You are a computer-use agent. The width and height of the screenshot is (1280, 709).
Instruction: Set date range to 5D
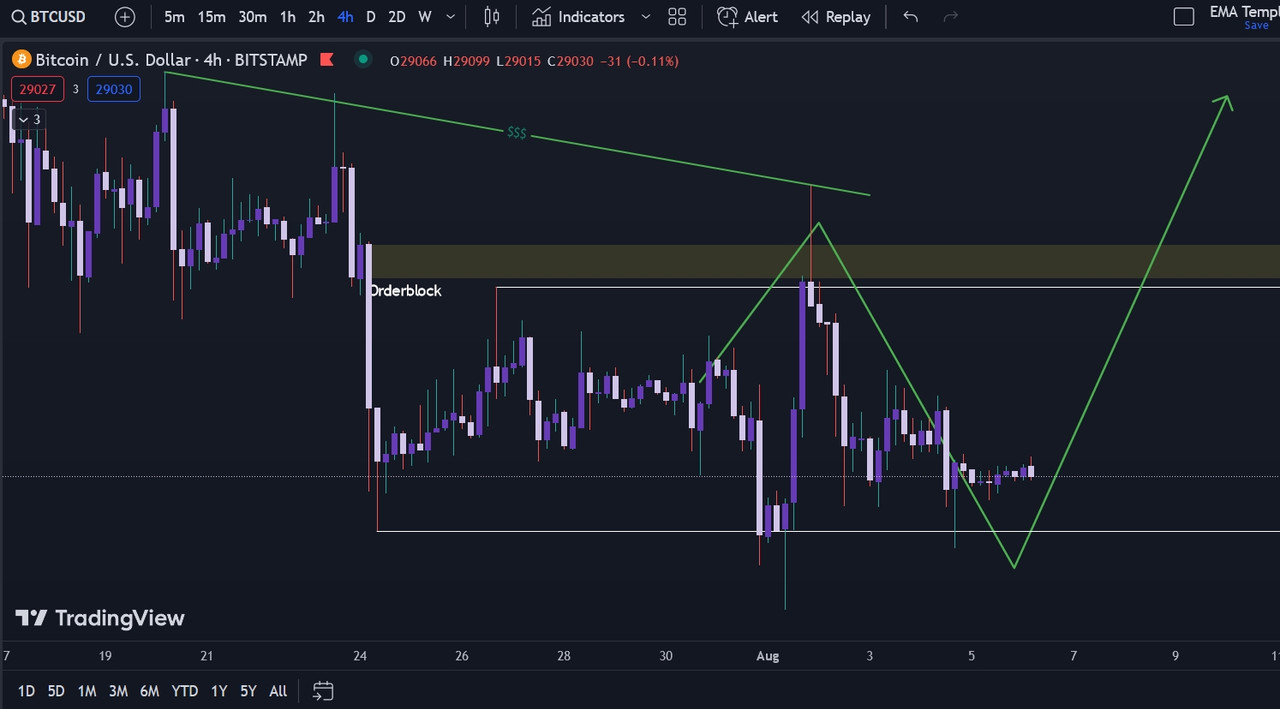pyautogui.click(x=56, y=690)
